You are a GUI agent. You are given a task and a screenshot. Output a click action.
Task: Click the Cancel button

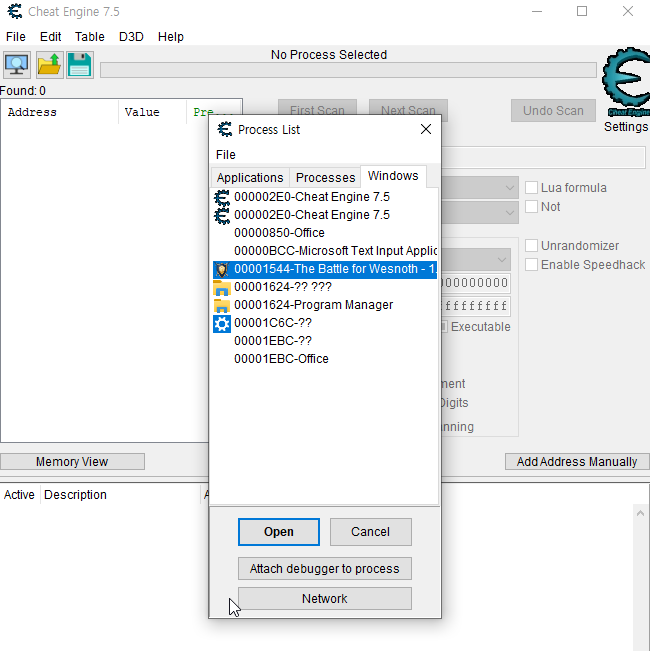[370, 532]
